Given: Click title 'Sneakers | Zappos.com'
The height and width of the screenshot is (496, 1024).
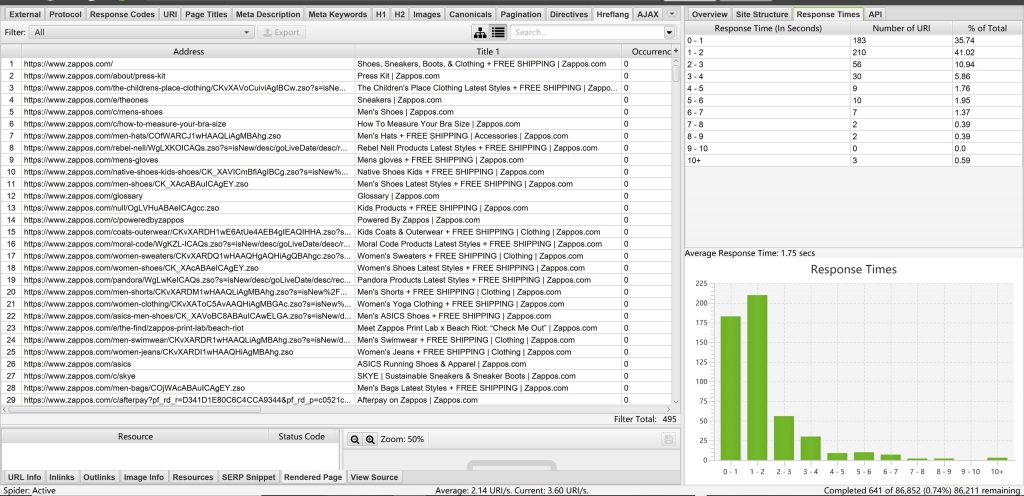Looking at the screenshot, I should 399,100.
